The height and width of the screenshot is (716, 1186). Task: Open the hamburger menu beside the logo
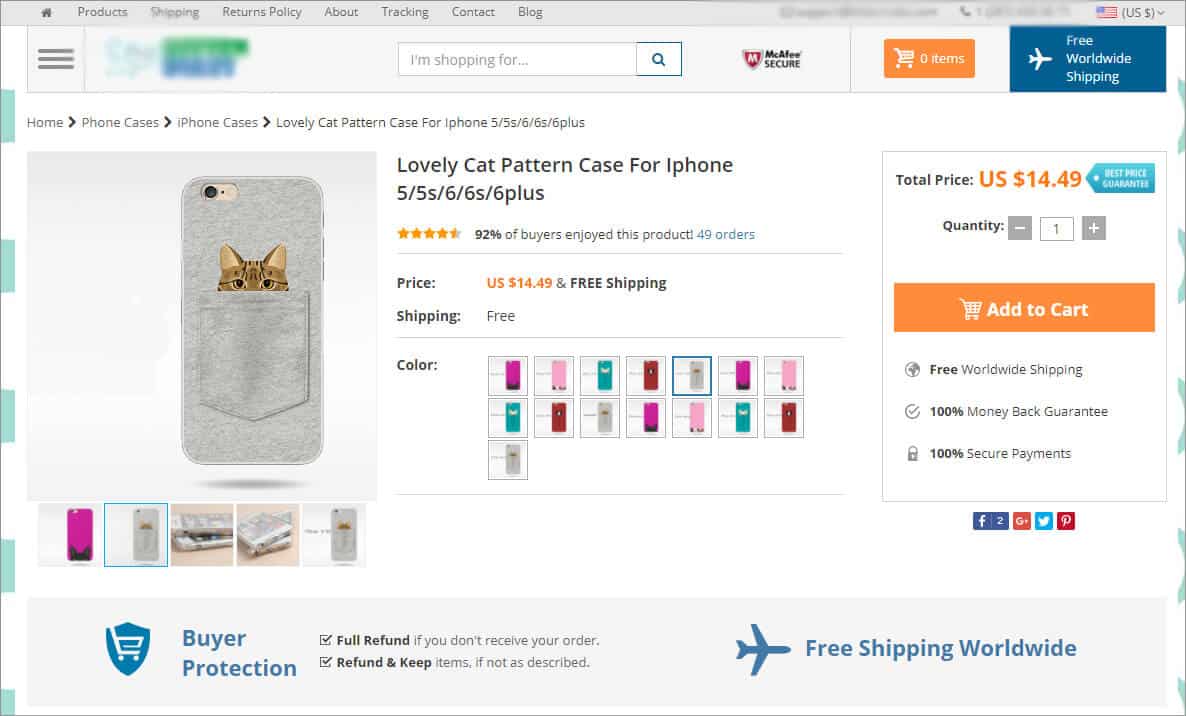(55, 58)
